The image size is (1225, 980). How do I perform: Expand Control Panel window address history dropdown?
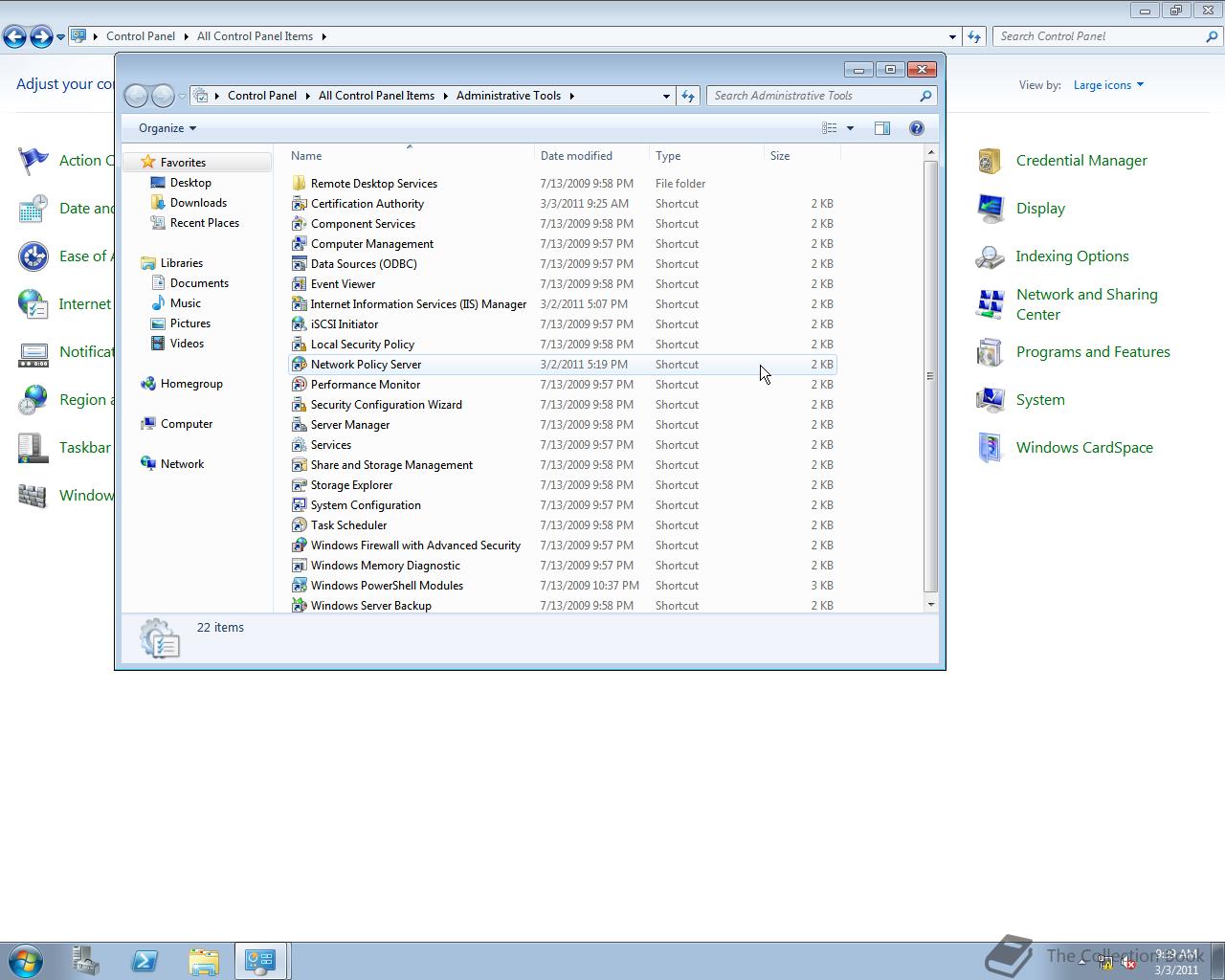point(952,36)
